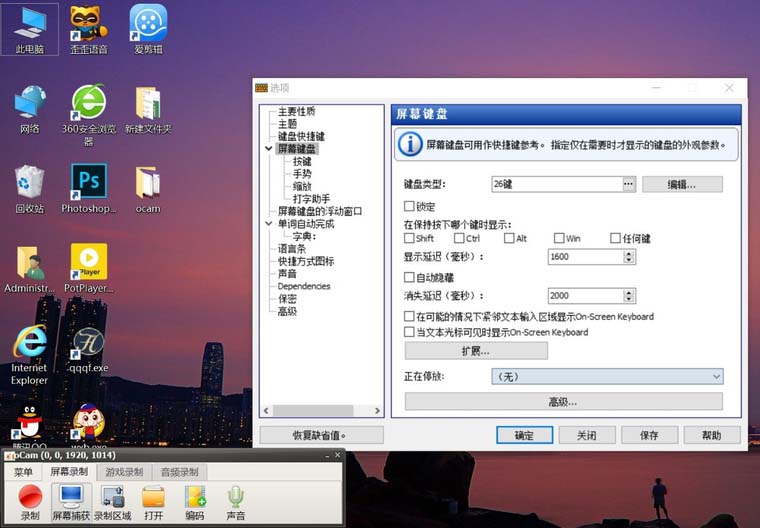
Task: Click the tree scroll left arrow
Action: [x=266, y=411]
